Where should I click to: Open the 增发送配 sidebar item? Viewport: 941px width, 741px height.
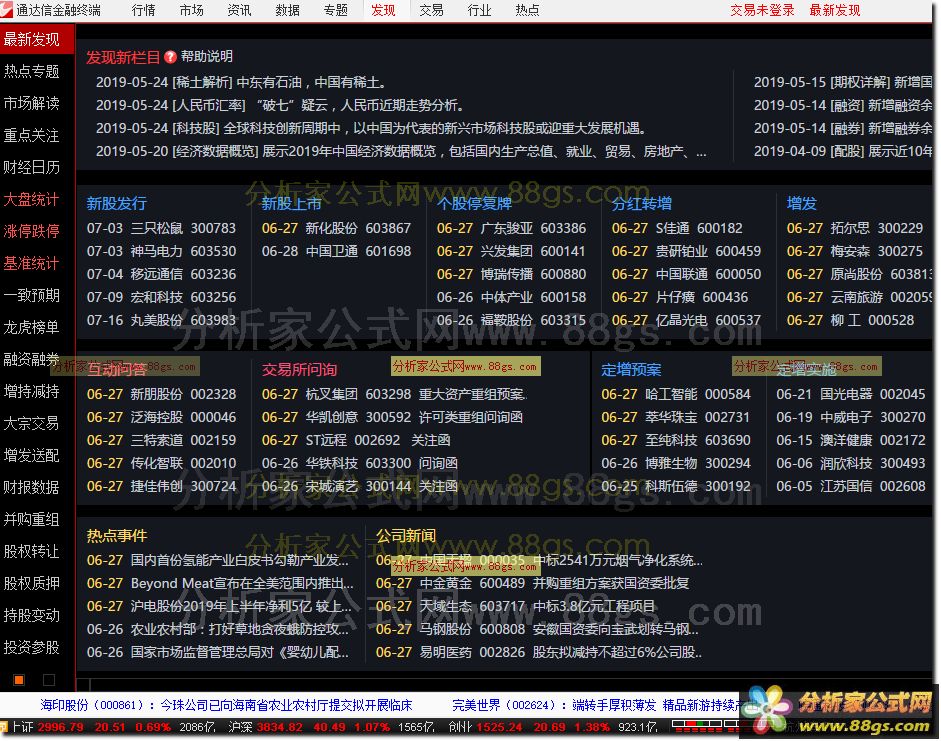coord(32,455)
